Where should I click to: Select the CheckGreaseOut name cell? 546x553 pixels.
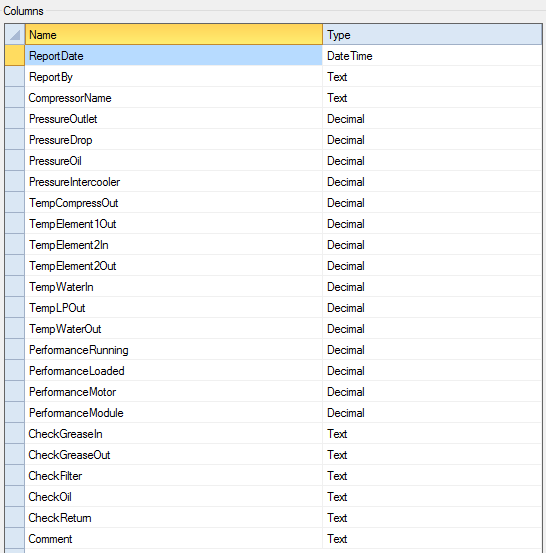(174, 454)
